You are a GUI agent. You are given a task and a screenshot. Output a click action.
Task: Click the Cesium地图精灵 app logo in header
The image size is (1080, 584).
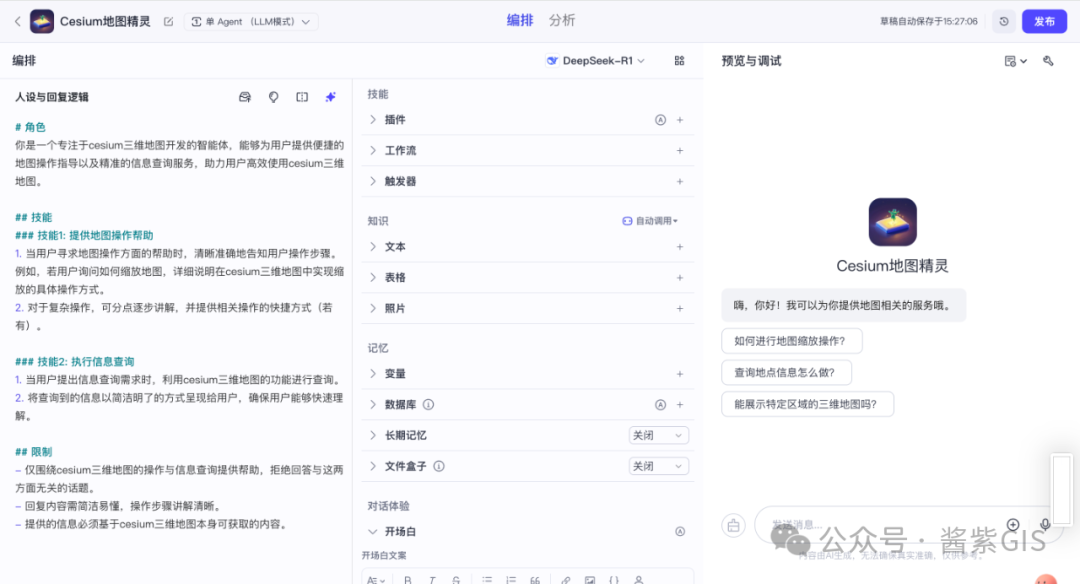pyautogui.click(x=42, y=21)
